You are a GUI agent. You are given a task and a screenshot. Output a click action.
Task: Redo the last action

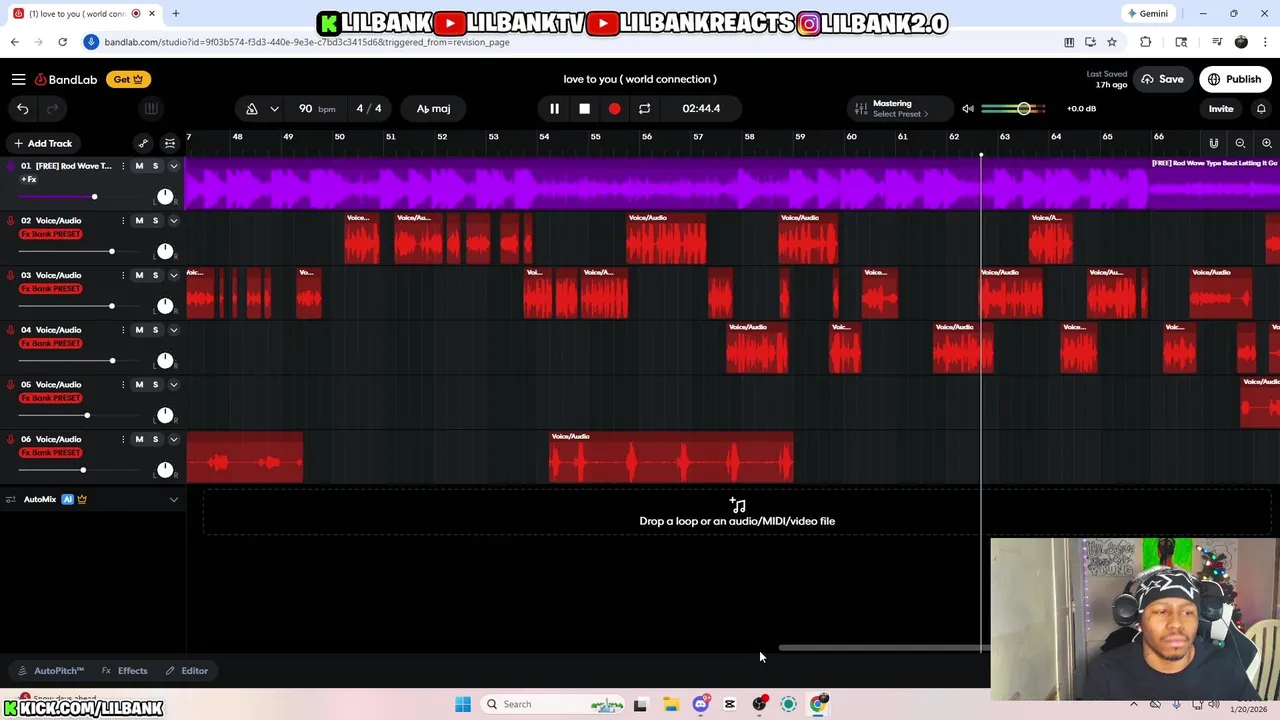[x=52, y=108]
